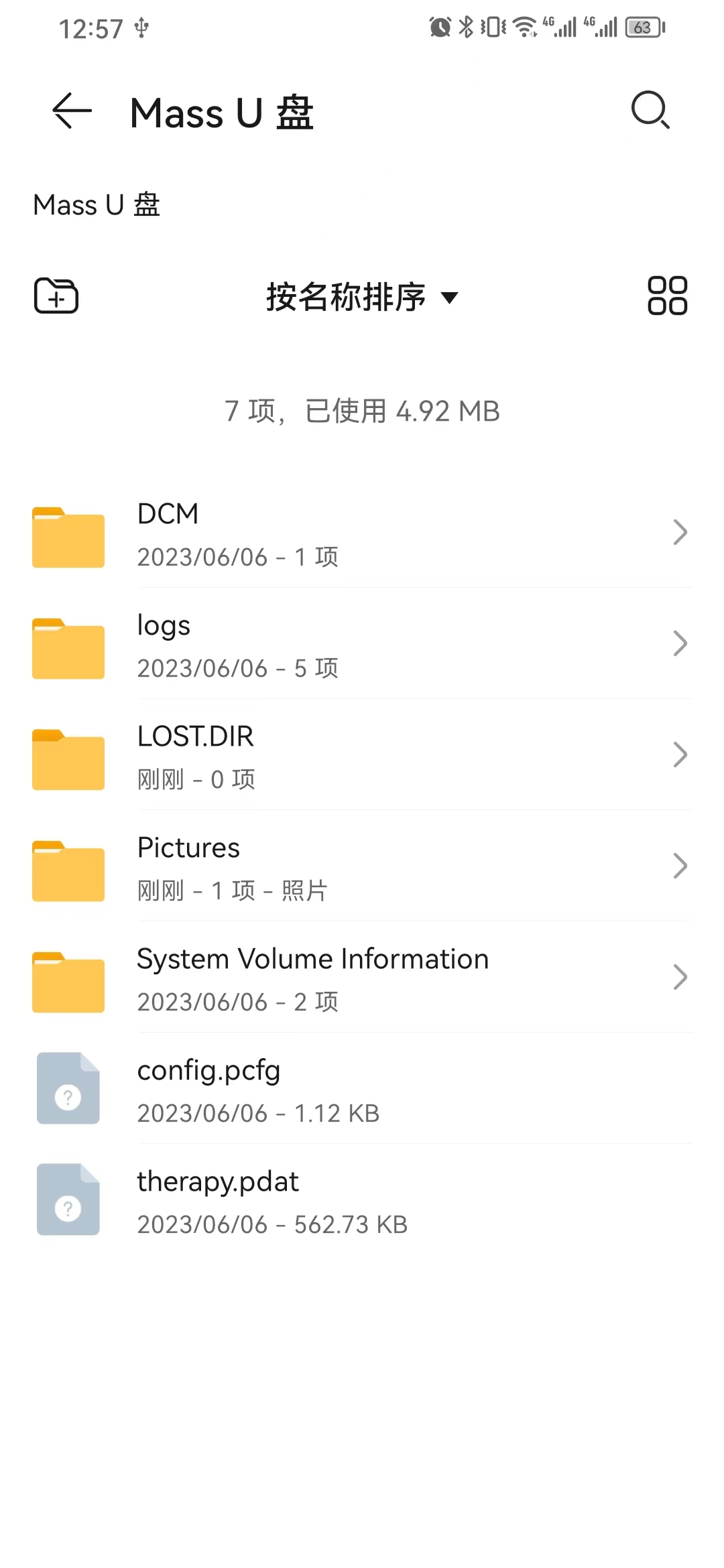Tap the Pictures folder icon
The height and width of the screenshot is (1568, 724).
point(68,871)
